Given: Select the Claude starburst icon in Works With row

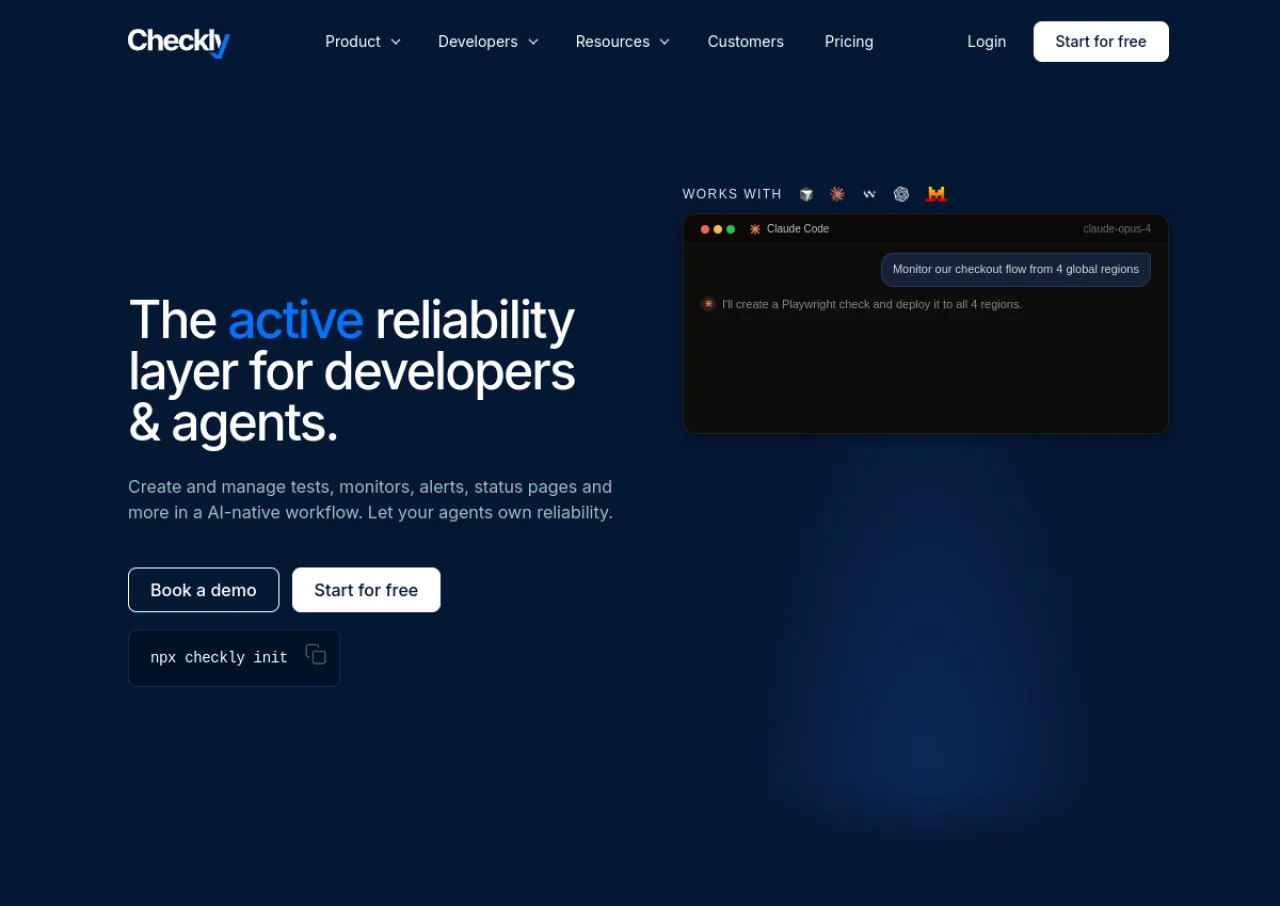Looking at the screenshot, I should (x=838, y=194).
